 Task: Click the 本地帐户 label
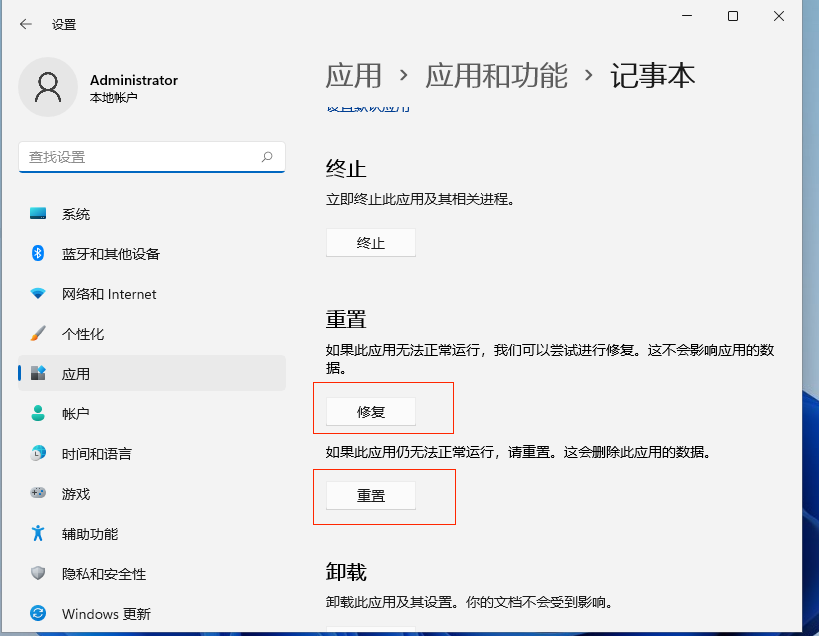[x=113, y=98]
